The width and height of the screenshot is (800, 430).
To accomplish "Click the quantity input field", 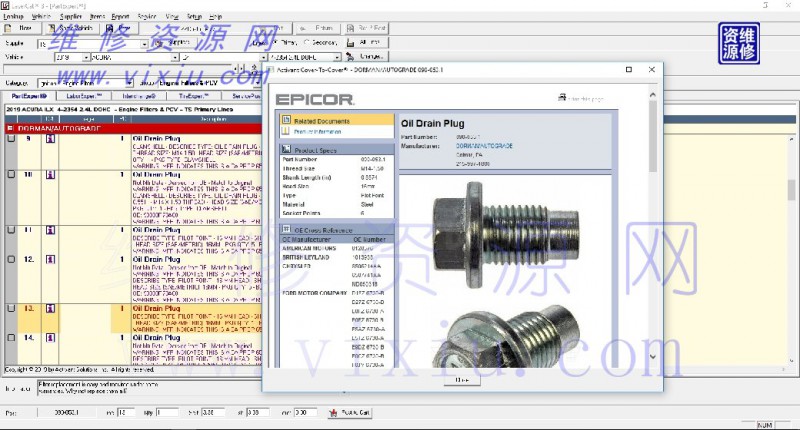I will (167, 412).
